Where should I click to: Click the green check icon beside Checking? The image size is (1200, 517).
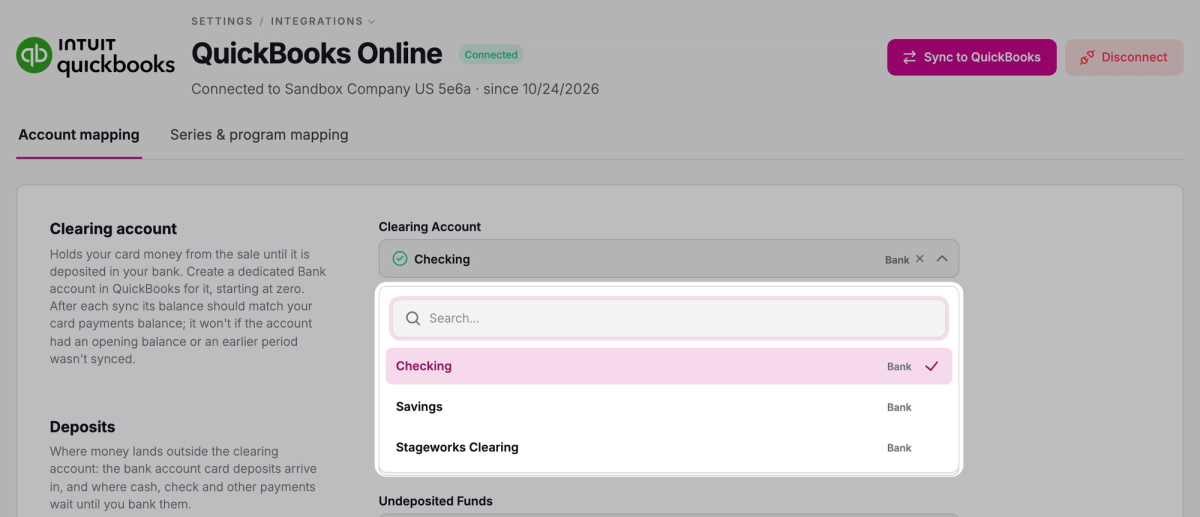[400, 259]
